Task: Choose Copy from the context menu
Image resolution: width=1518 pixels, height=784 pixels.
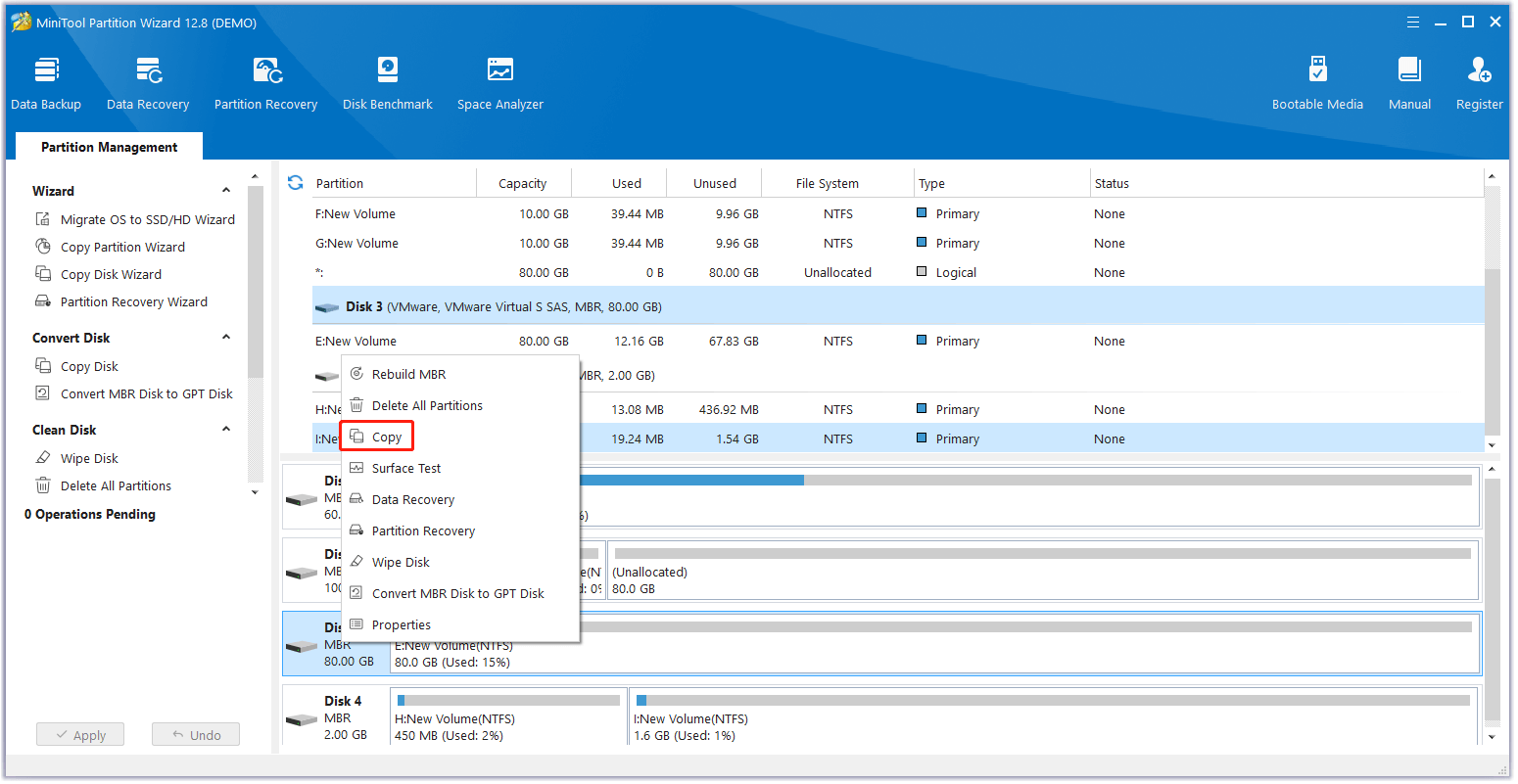Action: coord(387,438)
